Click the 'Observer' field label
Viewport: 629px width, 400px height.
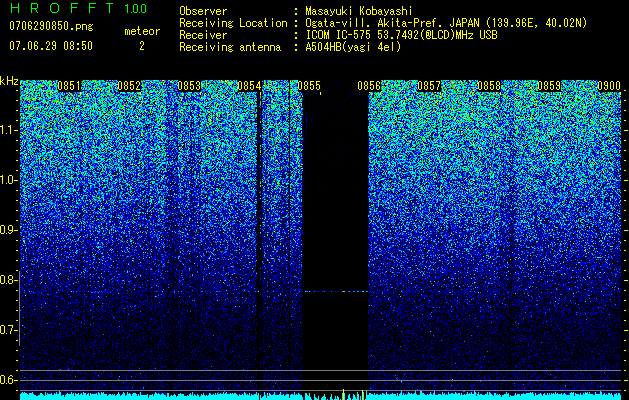(203, 11)
